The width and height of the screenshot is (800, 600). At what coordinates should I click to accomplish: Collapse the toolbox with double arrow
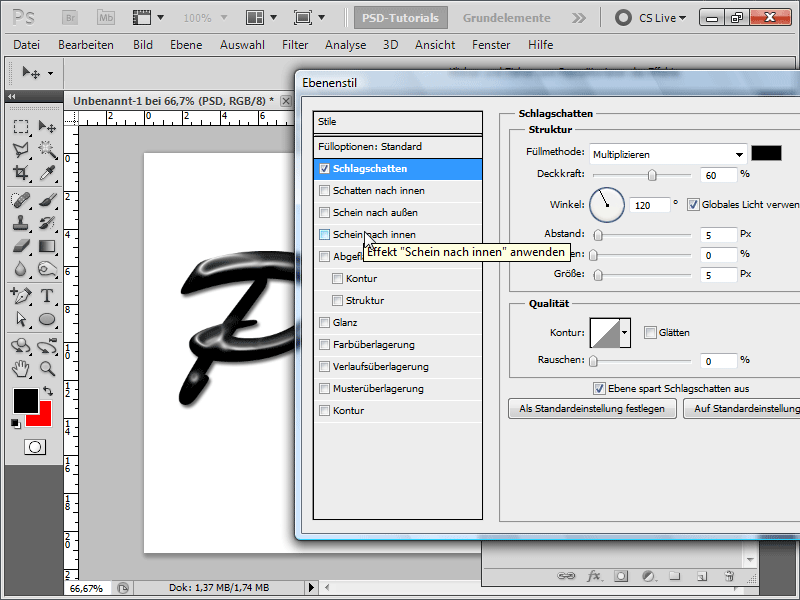pyautogui.click(x=11, y=96)
